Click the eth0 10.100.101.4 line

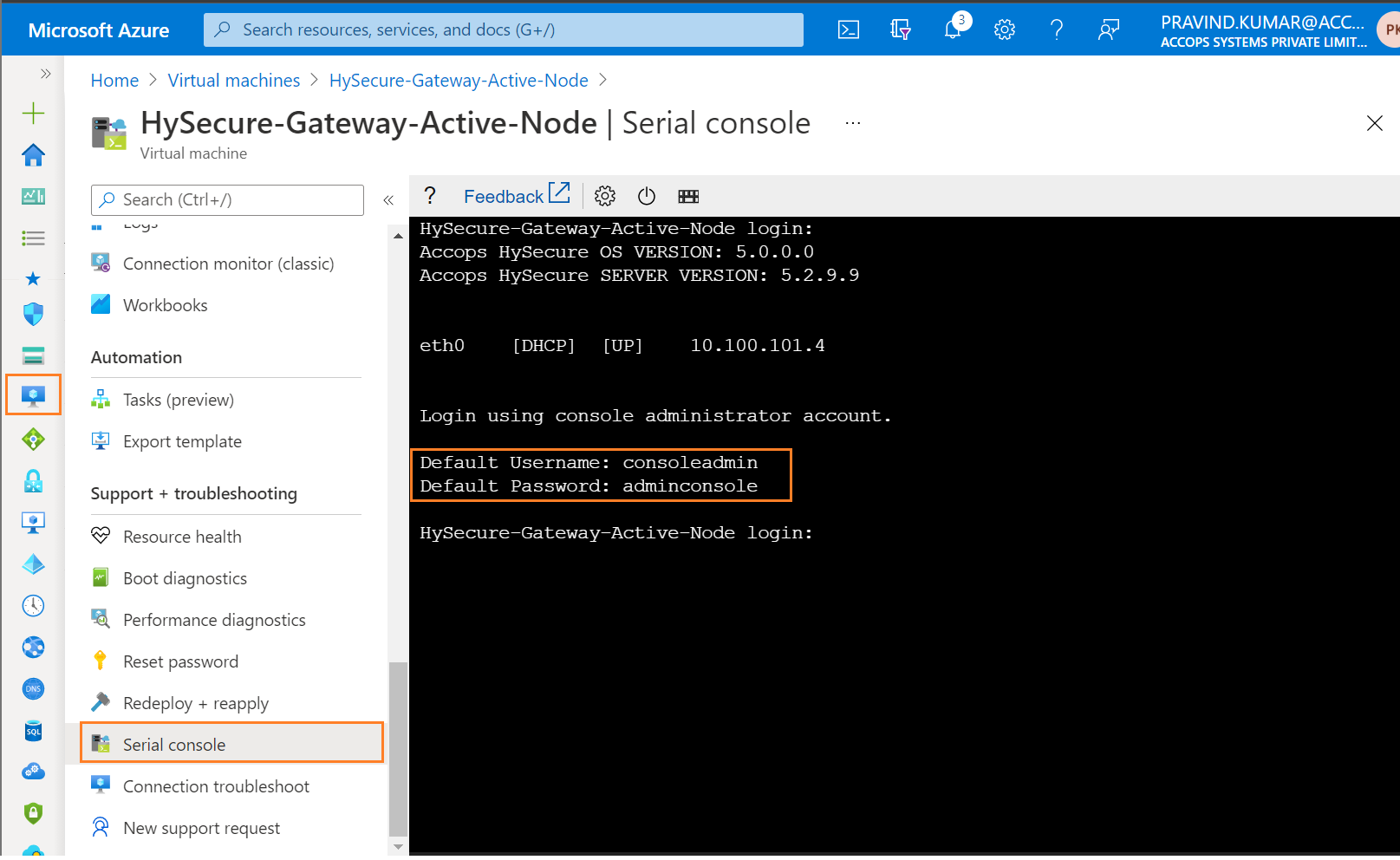tap(622, 346)
